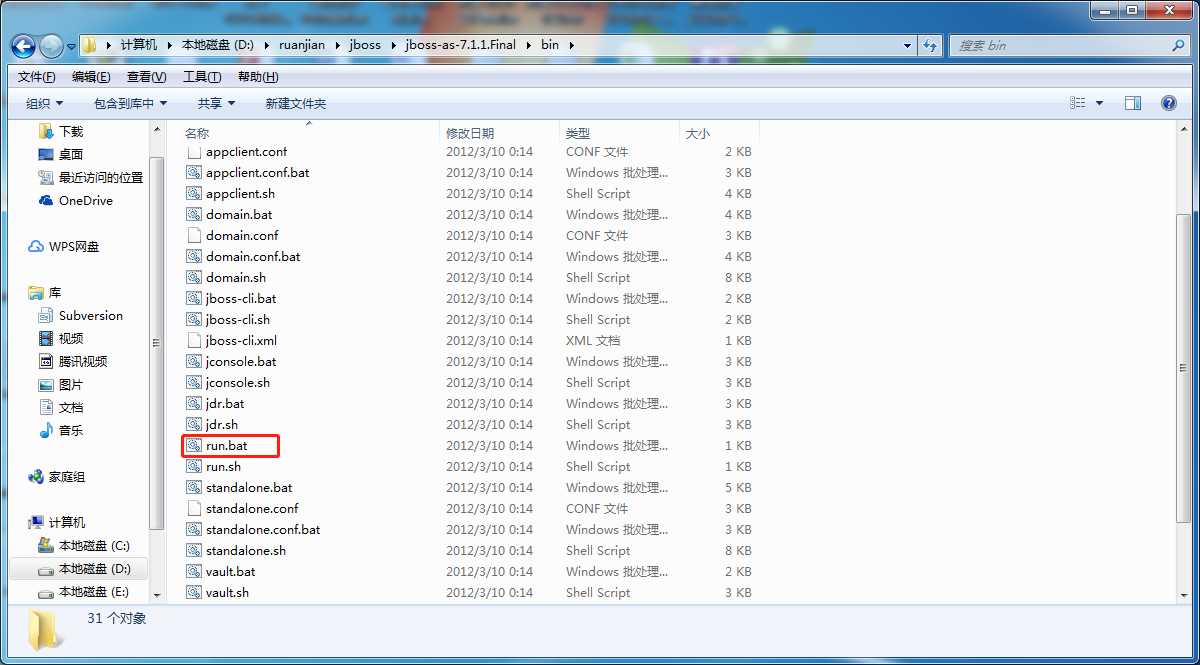The height and width of the screenshot is (665, 1200).
Task: Open the 组织 dropdown menu
Action: point(44,103)
